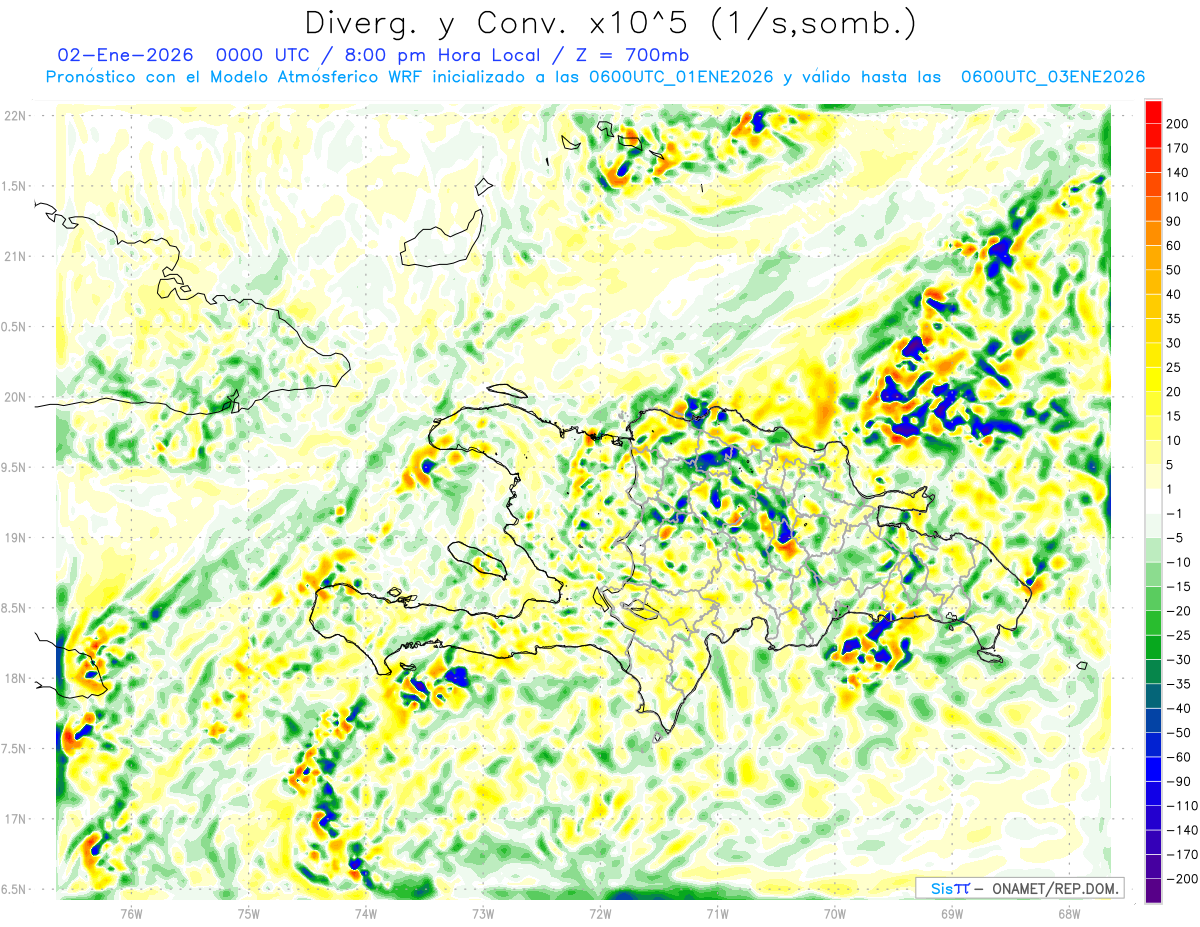Screen dimensions: 1200x927
Task: Click the '60' color scale label
Action: click(1174, 246)
